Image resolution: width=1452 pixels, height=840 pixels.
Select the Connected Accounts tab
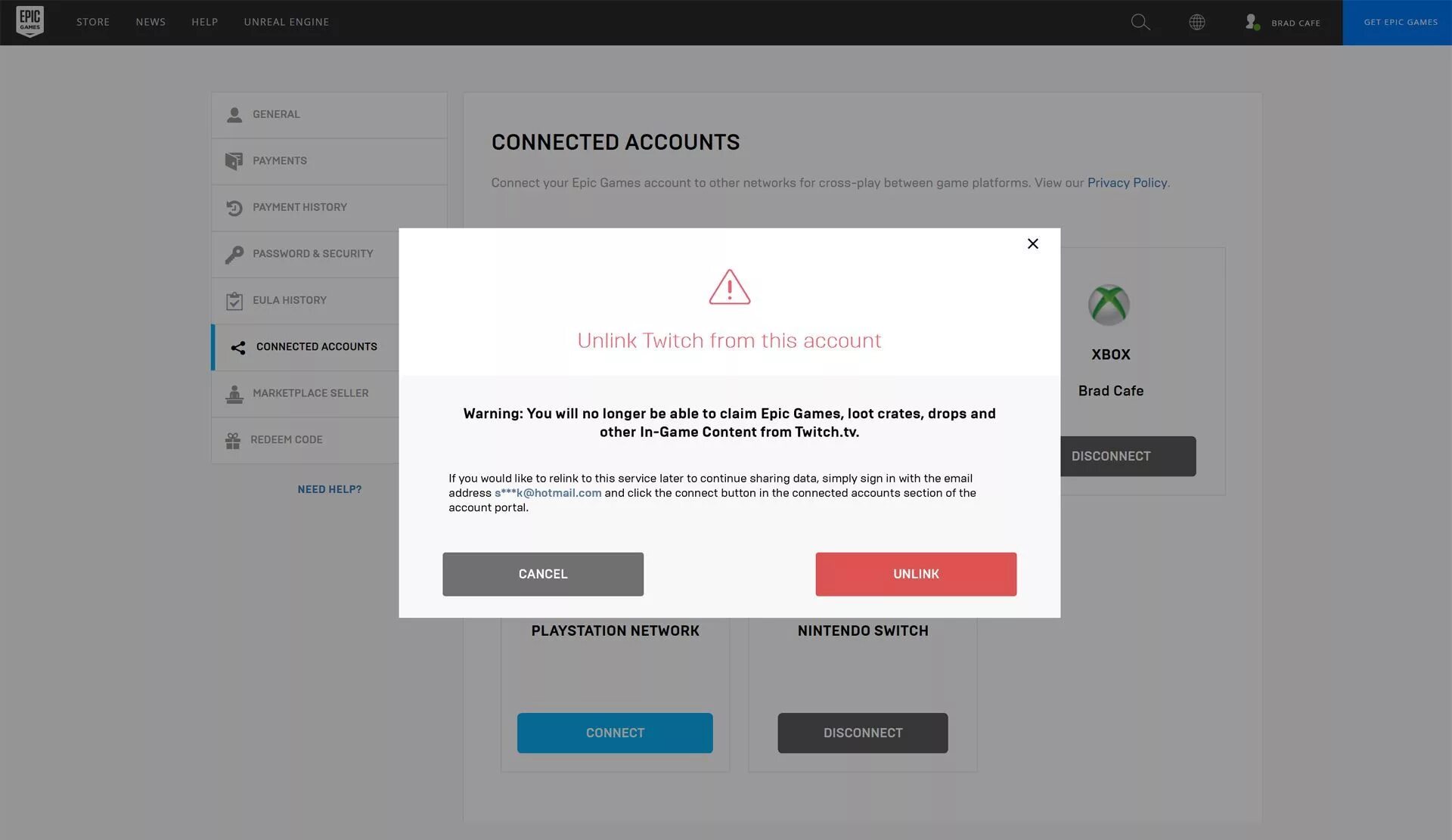tap(306, 347)
